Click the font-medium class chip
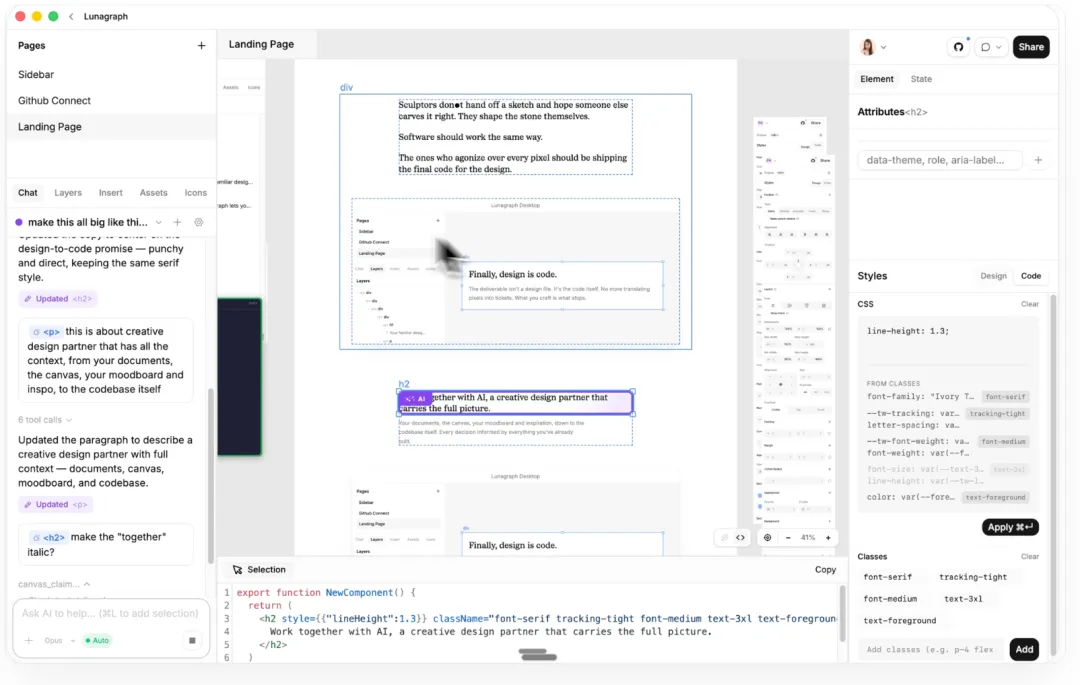Screen dimensions: 1080x685 click(x=890, y=599)
